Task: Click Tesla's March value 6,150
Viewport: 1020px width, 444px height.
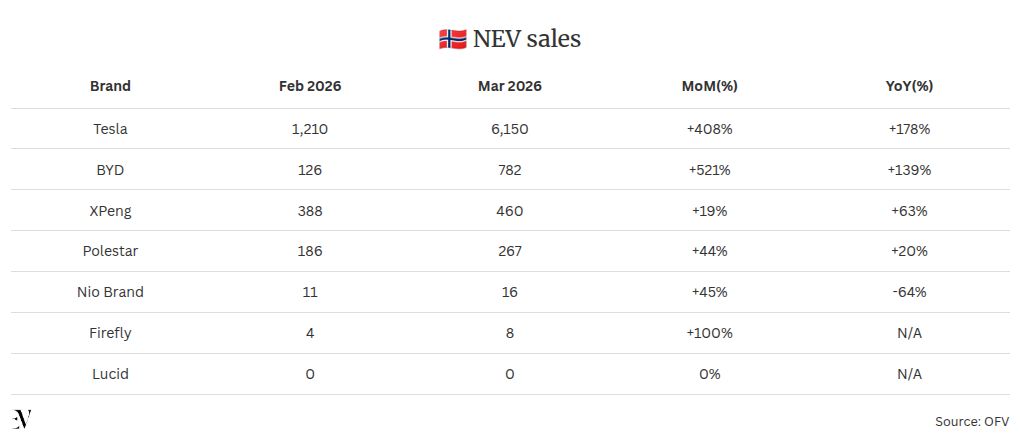Action: 510,129
